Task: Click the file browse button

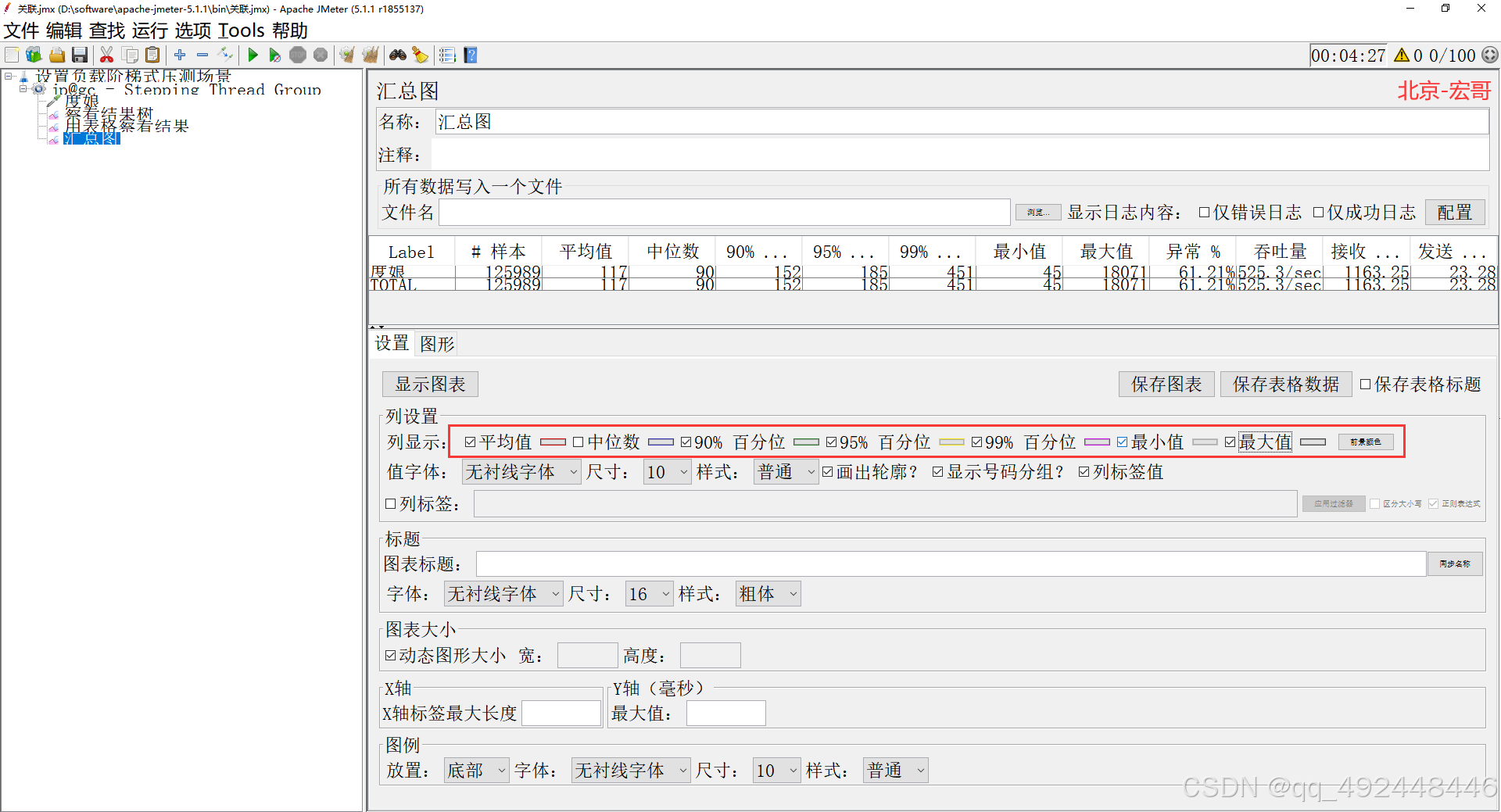Action: (x=1038, y=213)
